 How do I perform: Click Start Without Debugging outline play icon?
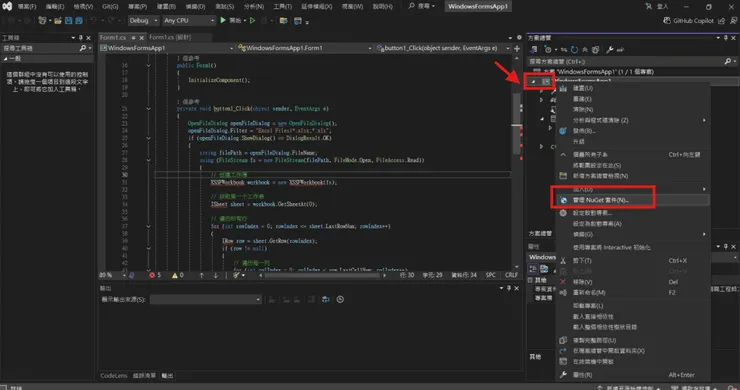pyautogui.click(x=252, y=20)
